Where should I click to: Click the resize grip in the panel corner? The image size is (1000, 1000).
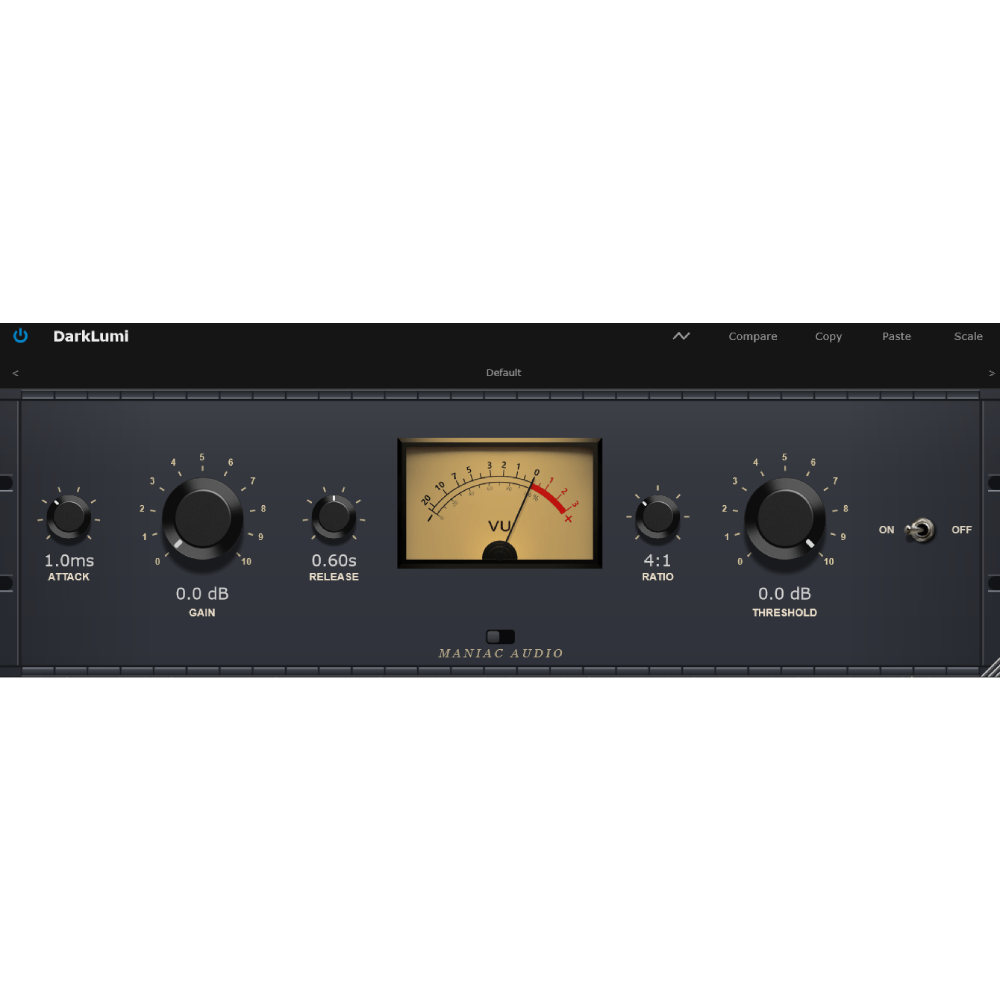click(x=990, y=667)
